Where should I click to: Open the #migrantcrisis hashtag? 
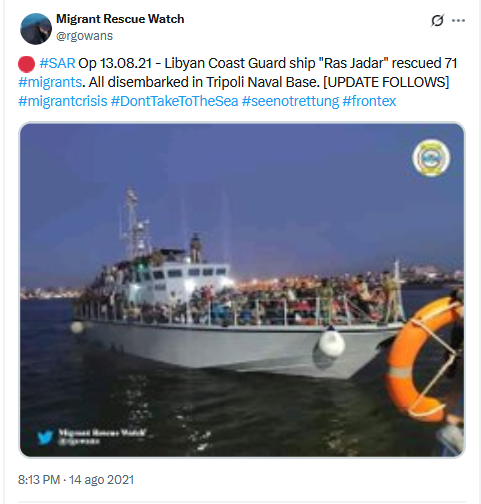[x=63, y=101]
